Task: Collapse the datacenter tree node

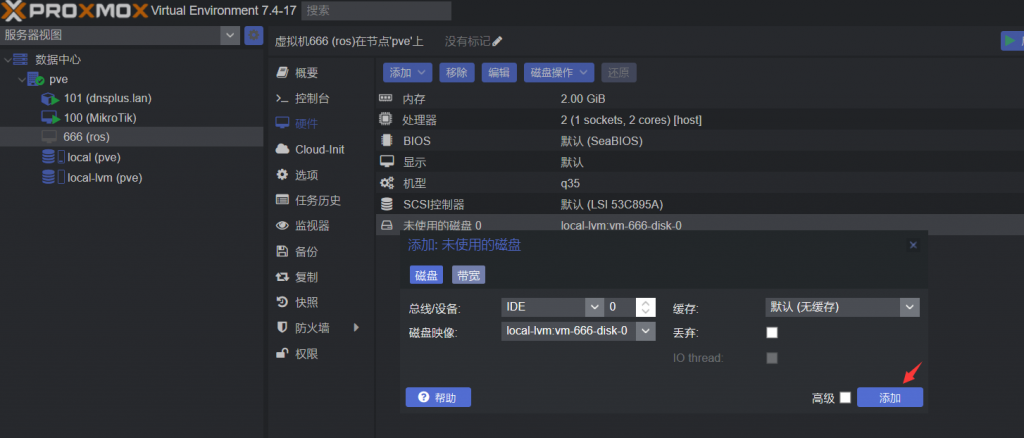Action: pos(7,59)
